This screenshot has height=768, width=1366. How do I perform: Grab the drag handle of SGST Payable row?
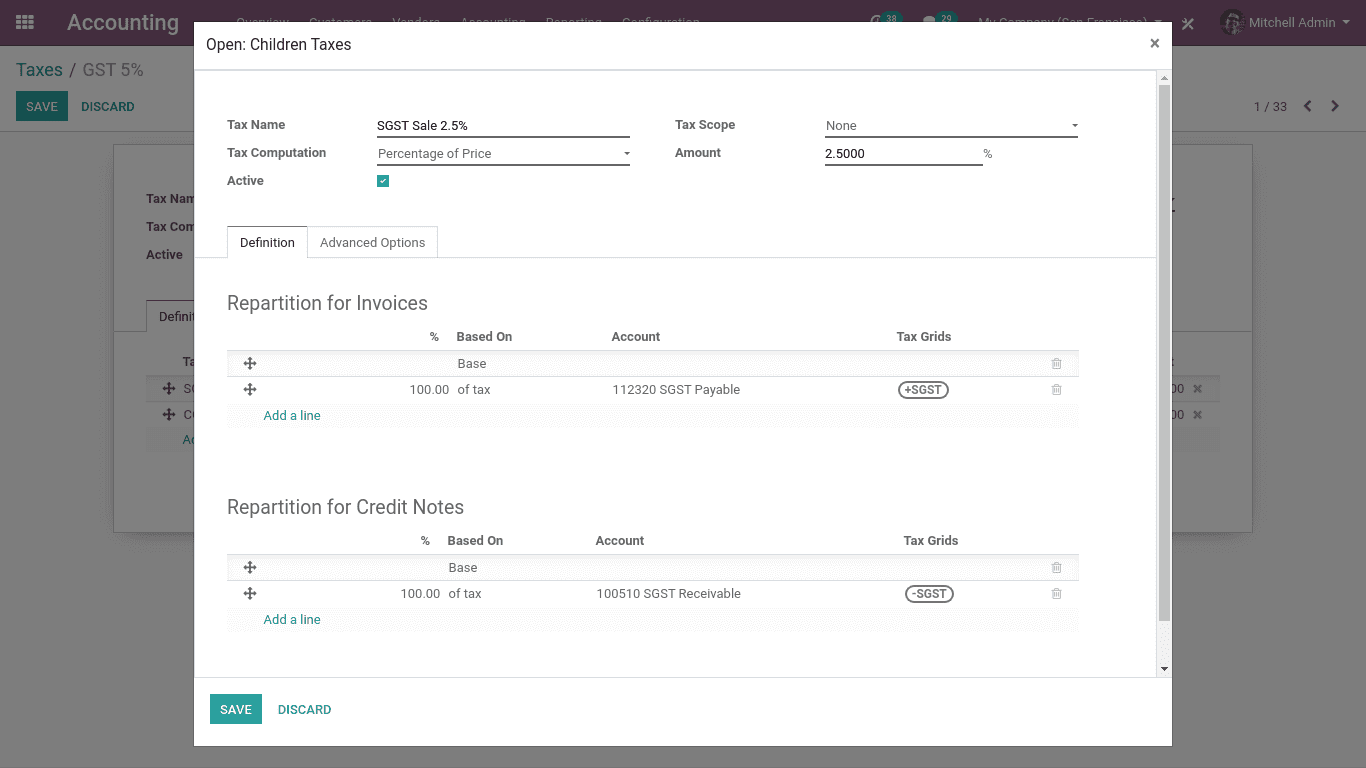[250, 389]
